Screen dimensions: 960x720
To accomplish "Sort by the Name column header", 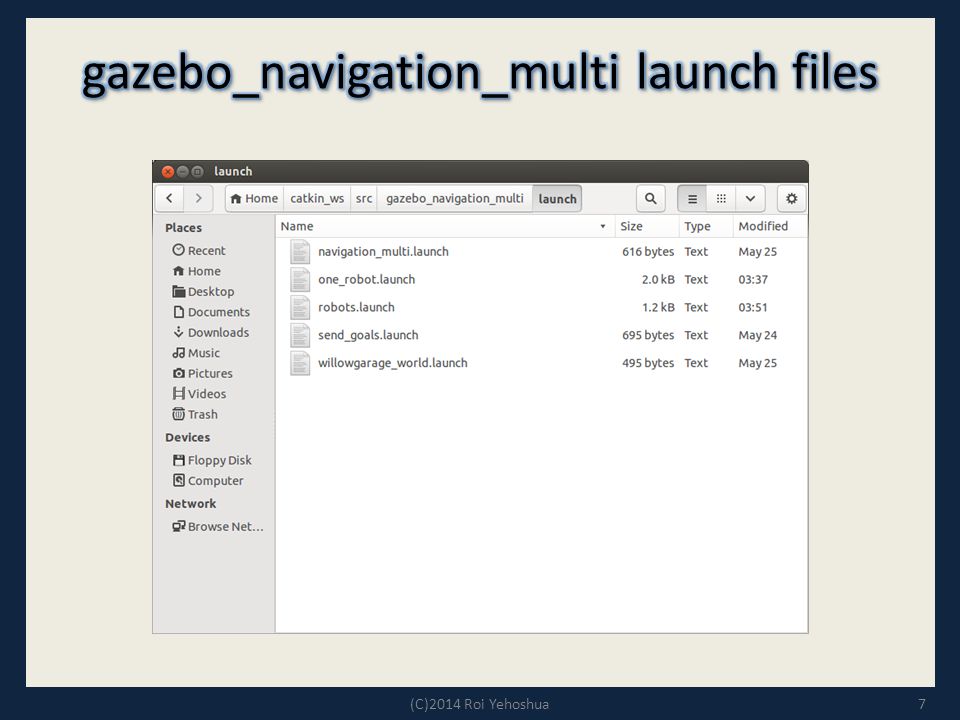I will [x=444, y=226].
